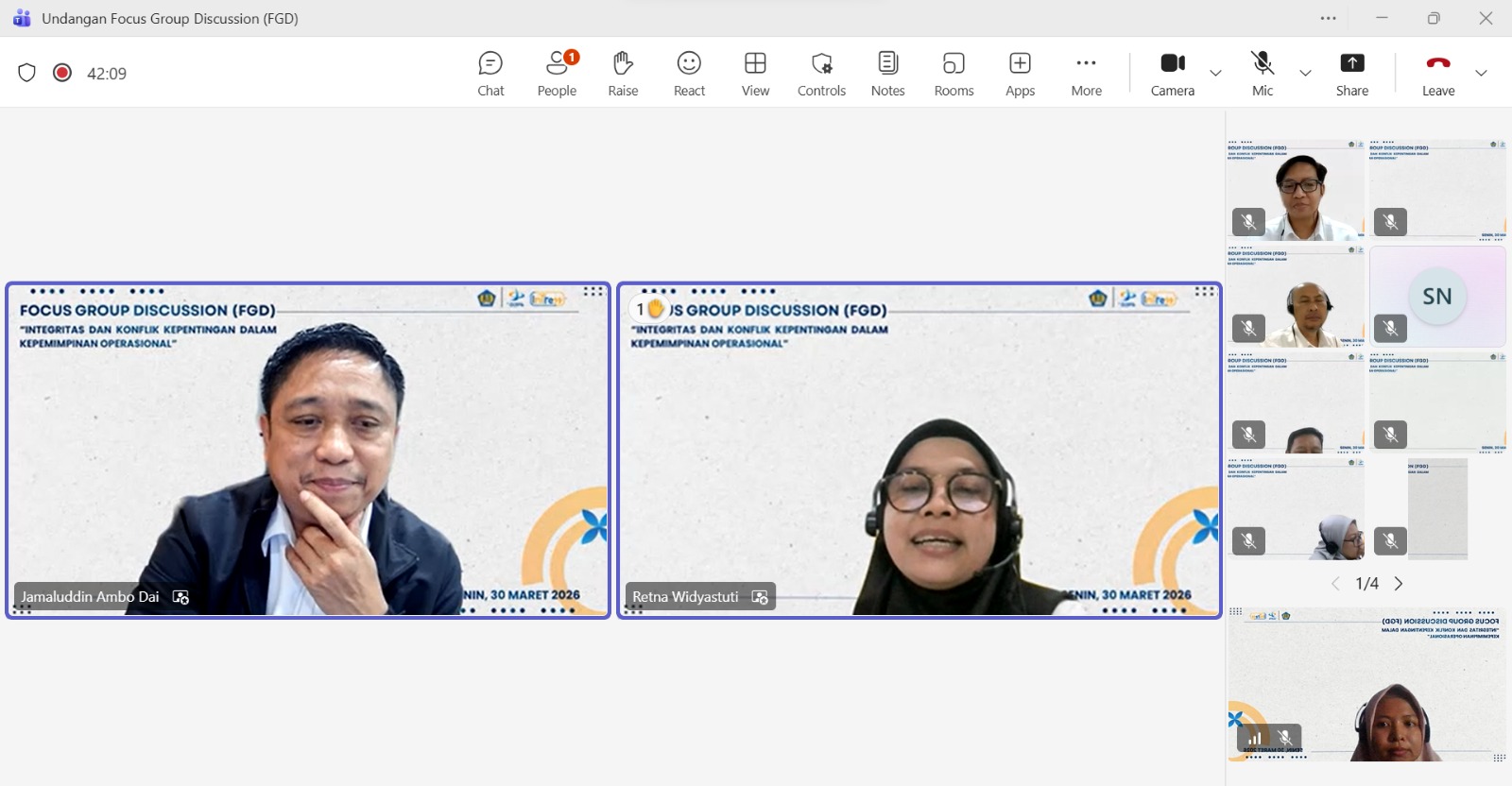Open meeting Controls
This screenshot has height=786, width=1512.
click(821, 74)
